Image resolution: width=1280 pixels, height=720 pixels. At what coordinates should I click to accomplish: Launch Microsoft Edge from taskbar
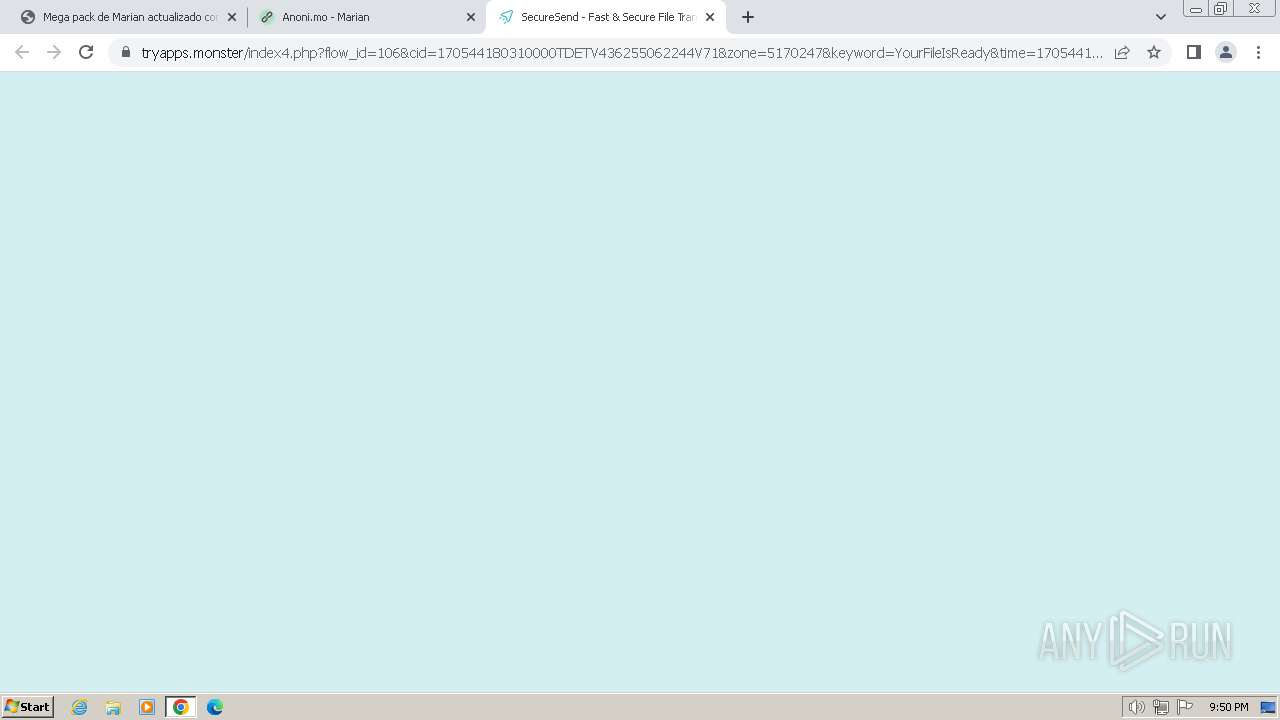pos(215,707)
